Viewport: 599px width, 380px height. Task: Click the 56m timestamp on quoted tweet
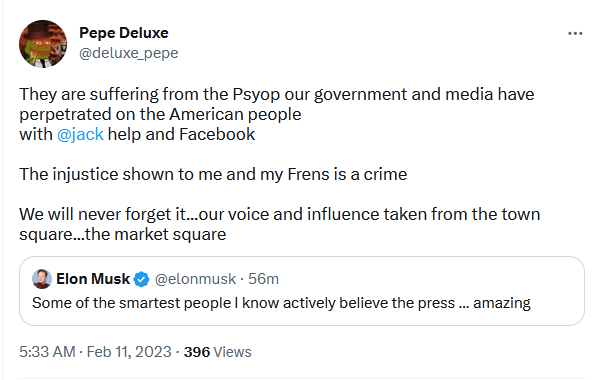(x=263, y=279)
